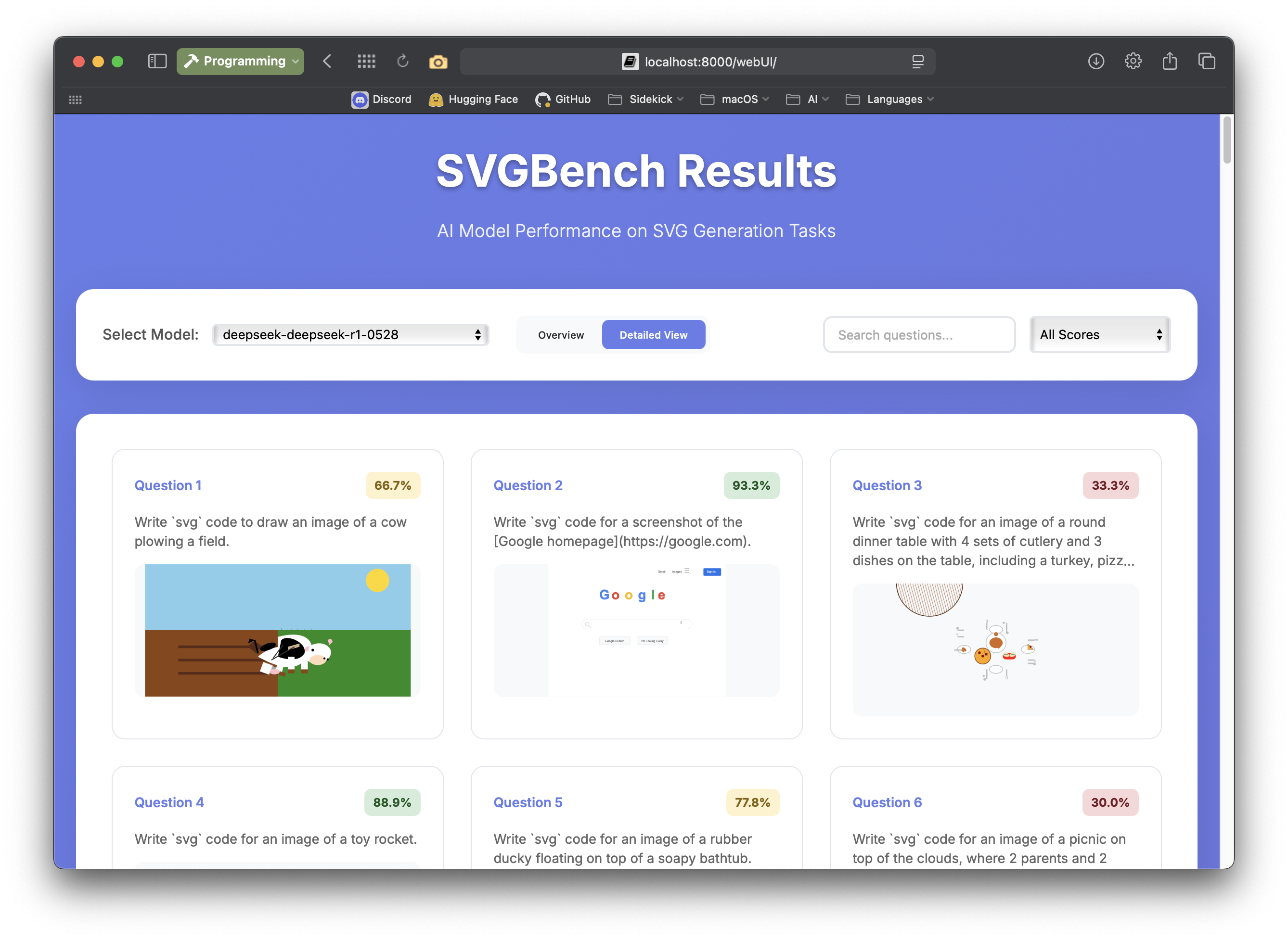Click the cow plowing field thumbnail
The image size is (1288, 940).
(278, 631)
